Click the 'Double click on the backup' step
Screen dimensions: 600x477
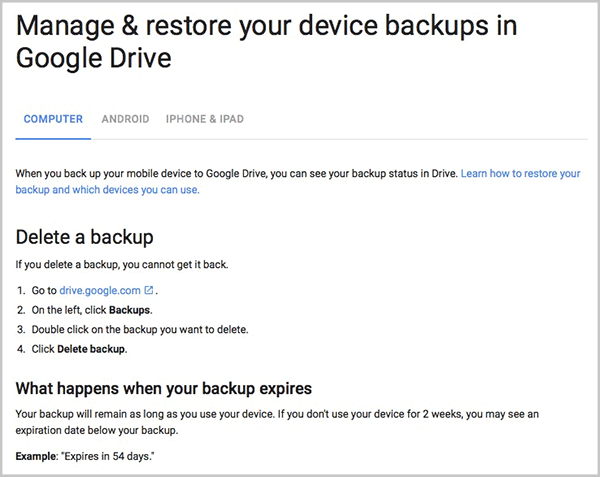coord(140,330)
